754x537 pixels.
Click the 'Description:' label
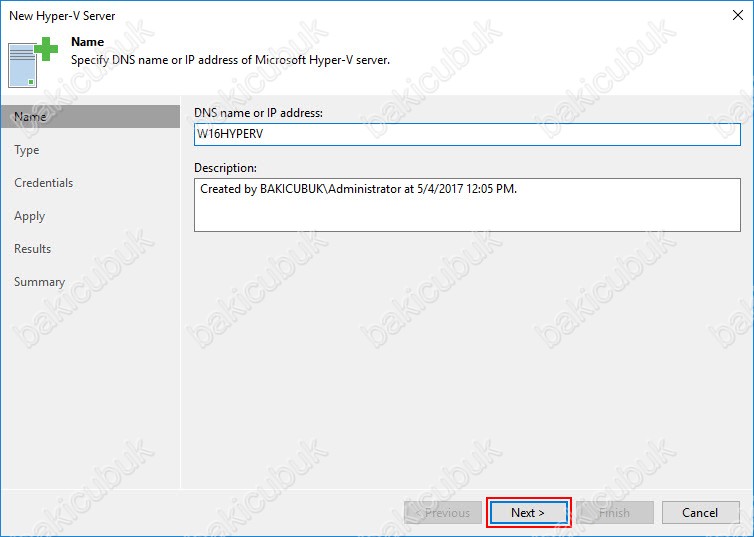pyautogui.click(x=226, y=168)
